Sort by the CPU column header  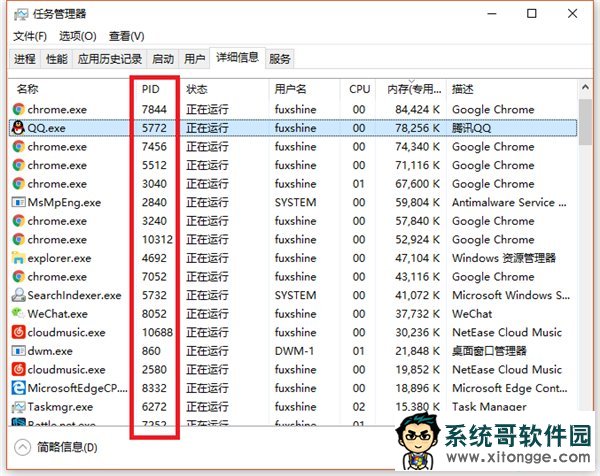pyautogui.click(x=358, y=89)
